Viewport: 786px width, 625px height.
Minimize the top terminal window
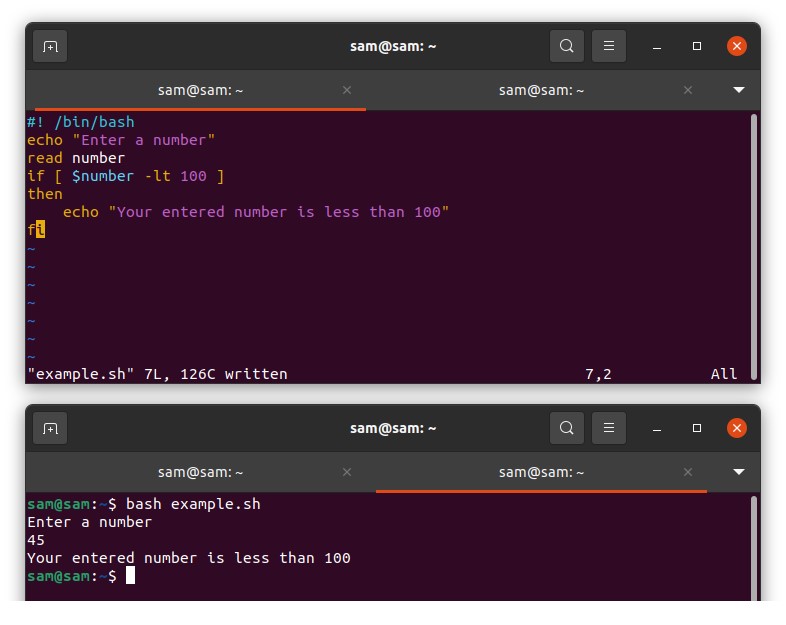pyautogui.click(x=657, y=47)
